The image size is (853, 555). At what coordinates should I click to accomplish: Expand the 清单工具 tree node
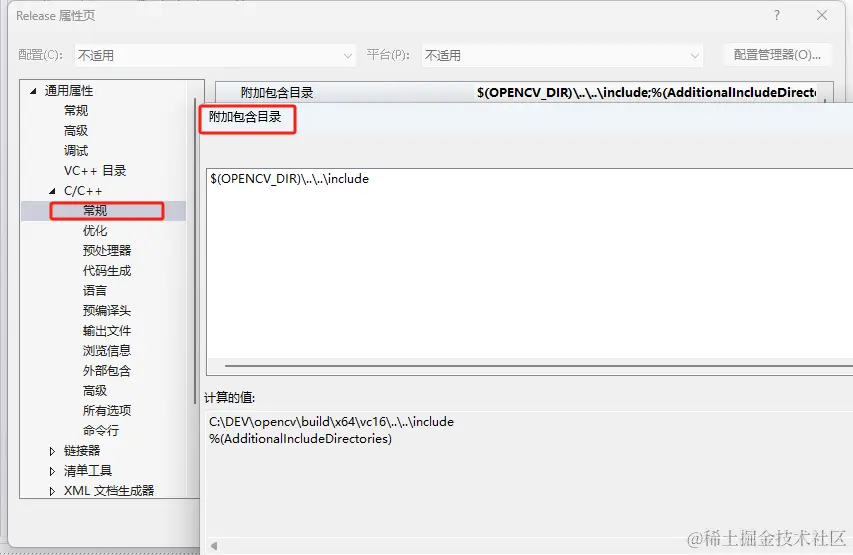[52, 471]
